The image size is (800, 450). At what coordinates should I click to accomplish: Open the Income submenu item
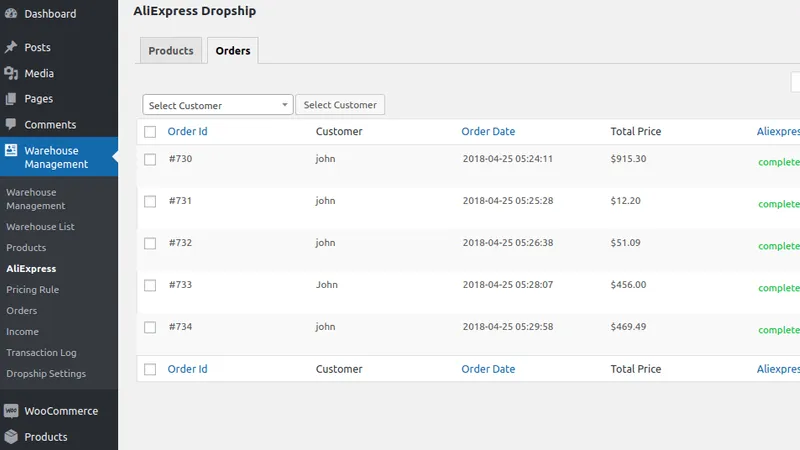pos(22,331)
